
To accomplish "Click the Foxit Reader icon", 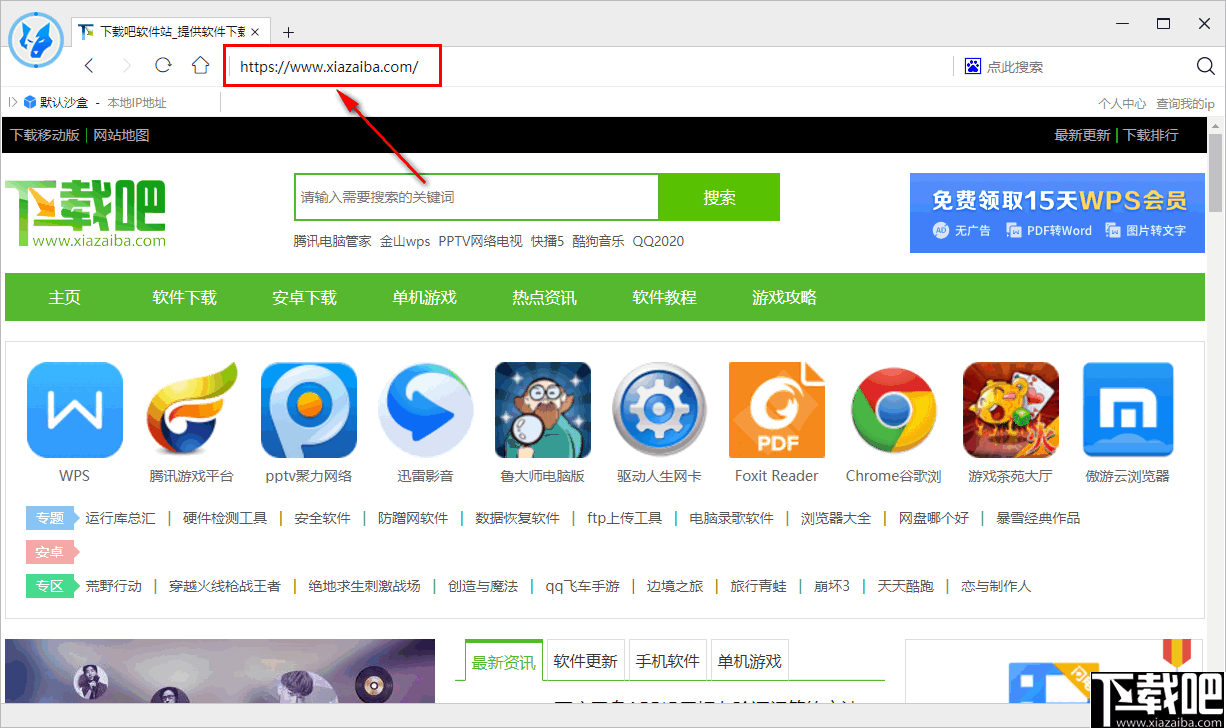I will pyautogui.click(x=776, y=409).
